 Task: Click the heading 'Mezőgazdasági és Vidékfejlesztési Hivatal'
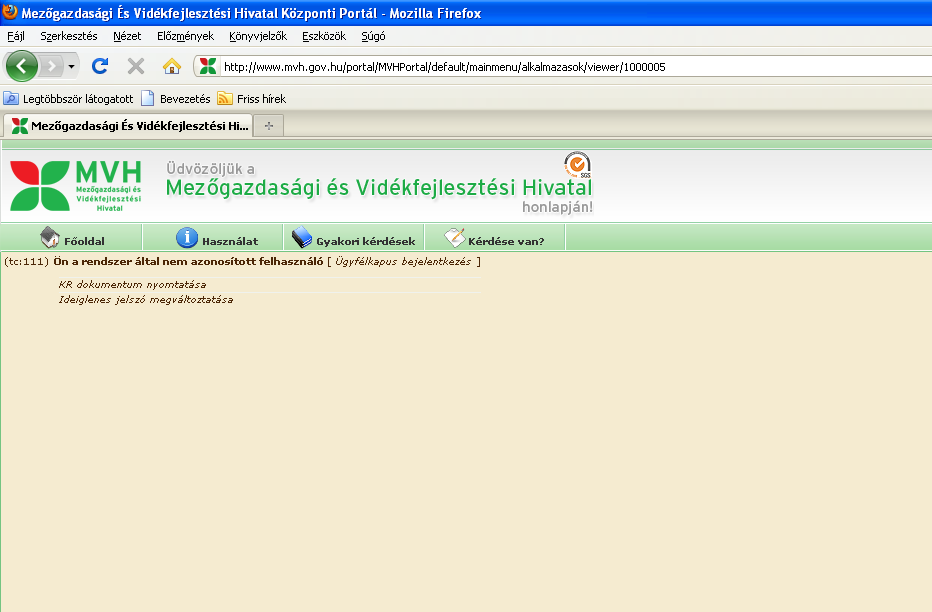pos(379,188)
